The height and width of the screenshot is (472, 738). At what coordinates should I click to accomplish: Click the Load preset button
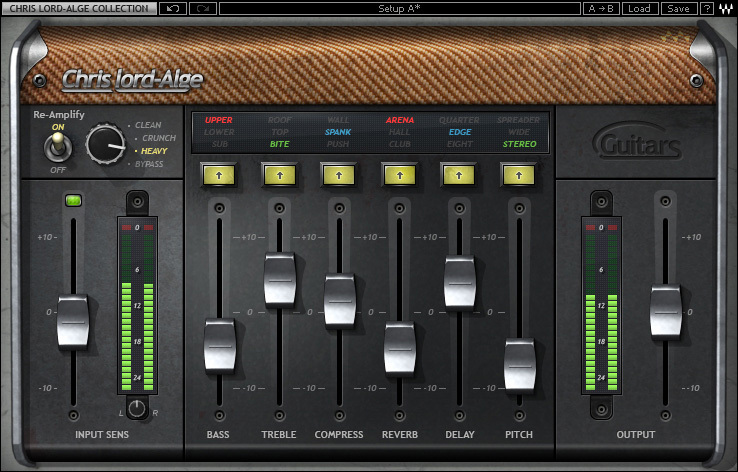coord(640,8)
